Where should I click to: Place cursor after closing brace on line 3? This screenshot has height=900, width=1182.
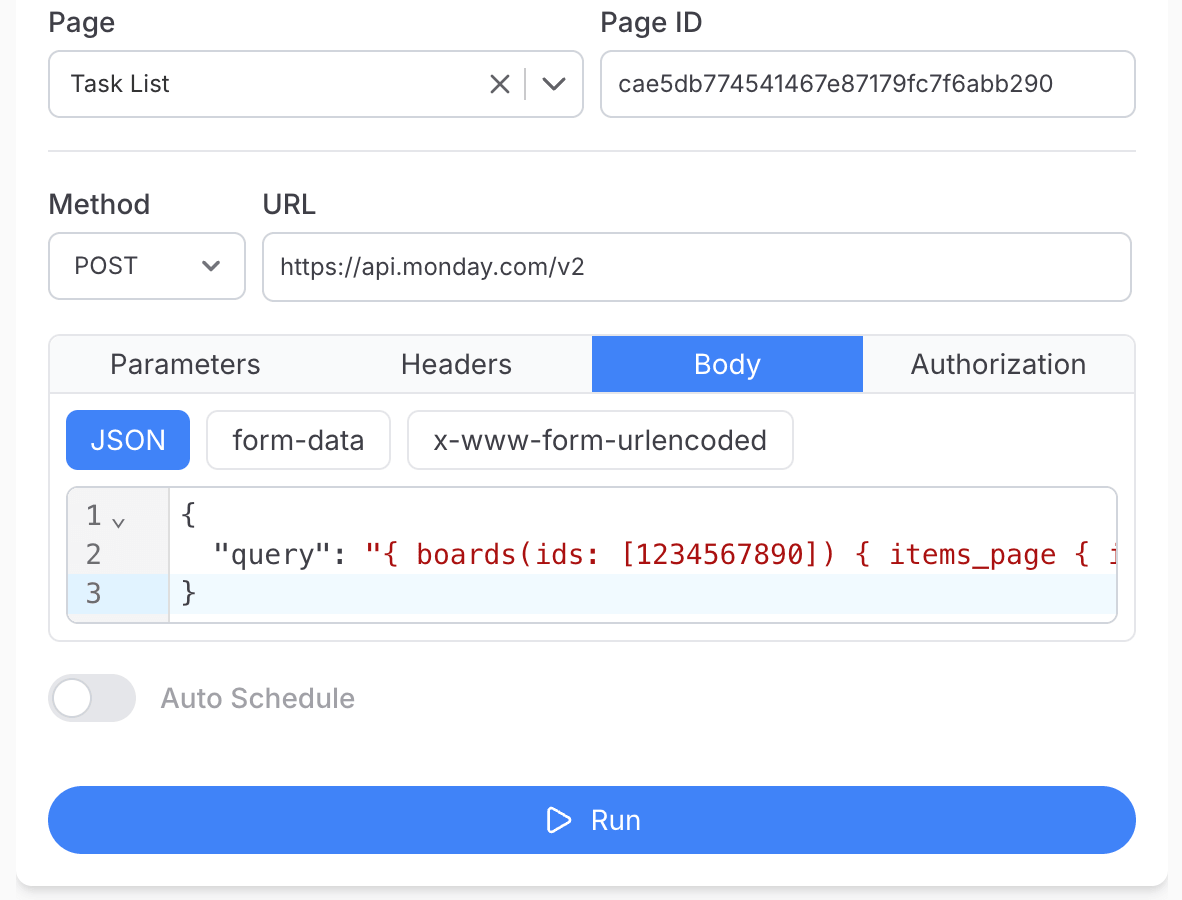(199, 594)
